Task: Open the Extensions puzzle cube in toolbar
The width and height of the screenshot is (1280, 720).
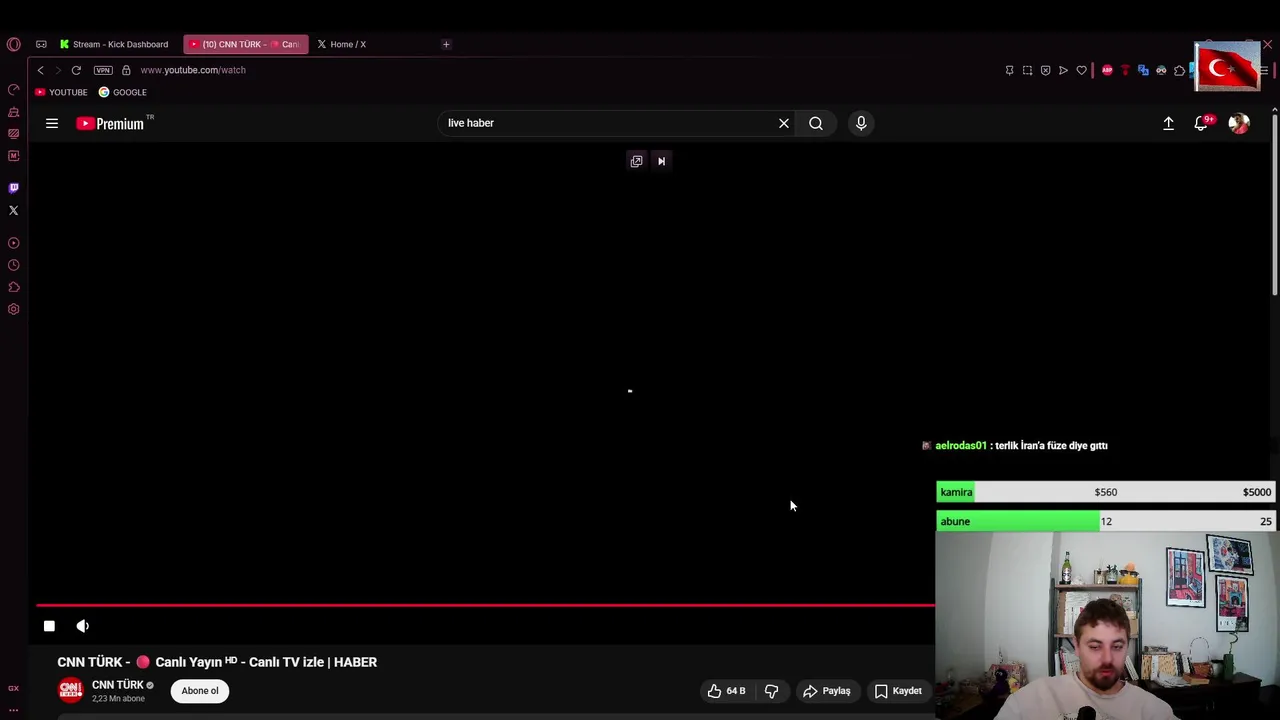Action: pyautogui.click(x=1179, y=70)
